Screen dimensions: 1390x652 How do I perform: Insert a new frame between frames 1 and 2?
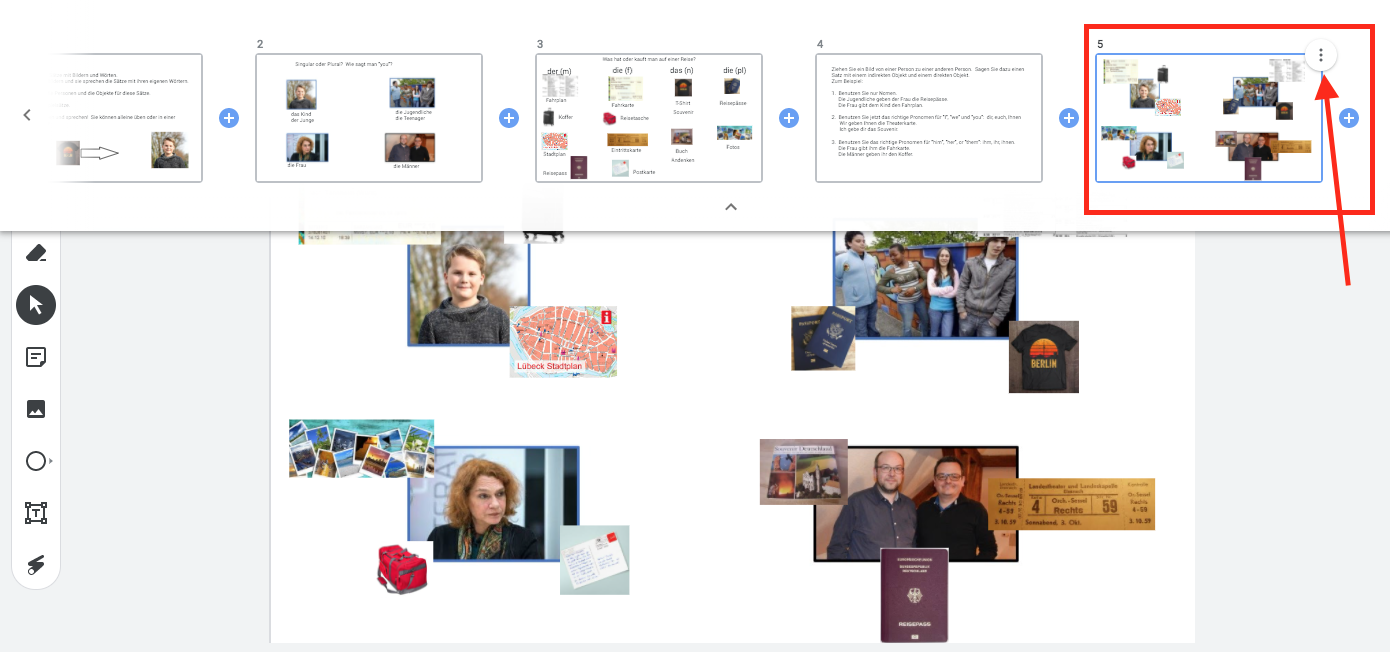(x=229, y=118)
